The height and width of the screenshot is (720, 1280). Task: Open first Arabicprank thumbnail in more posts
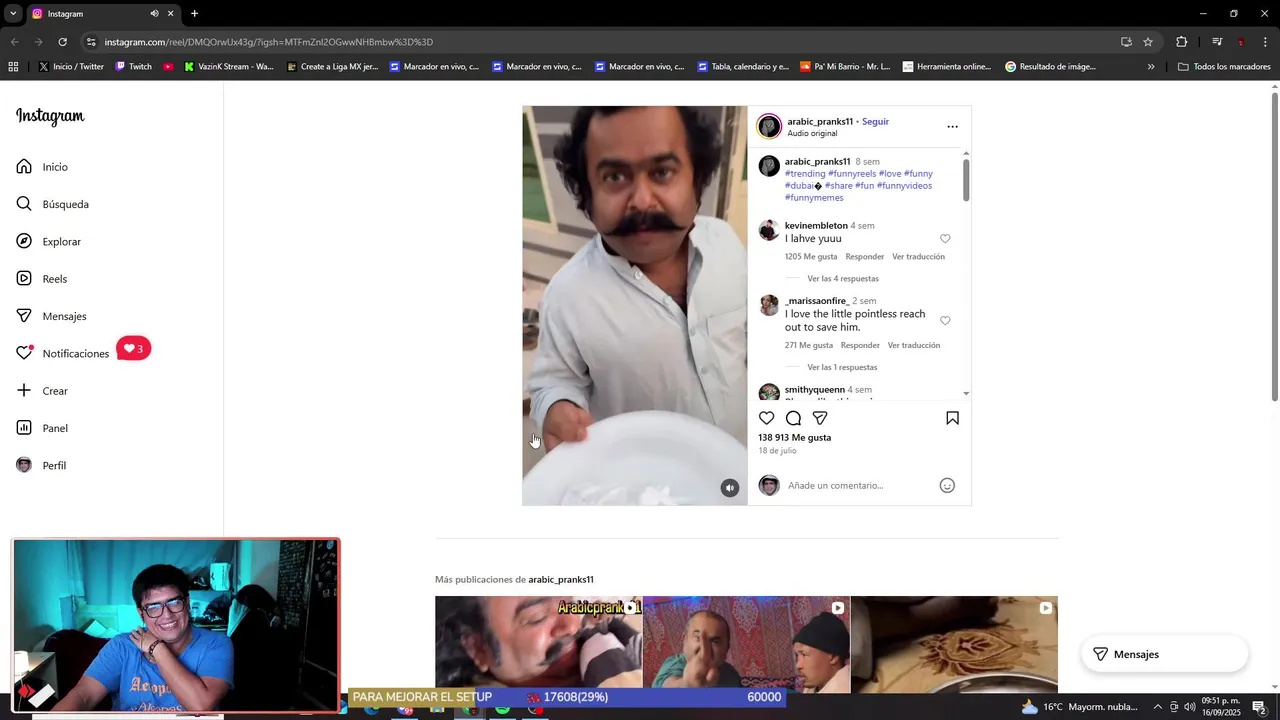[538, 645]
